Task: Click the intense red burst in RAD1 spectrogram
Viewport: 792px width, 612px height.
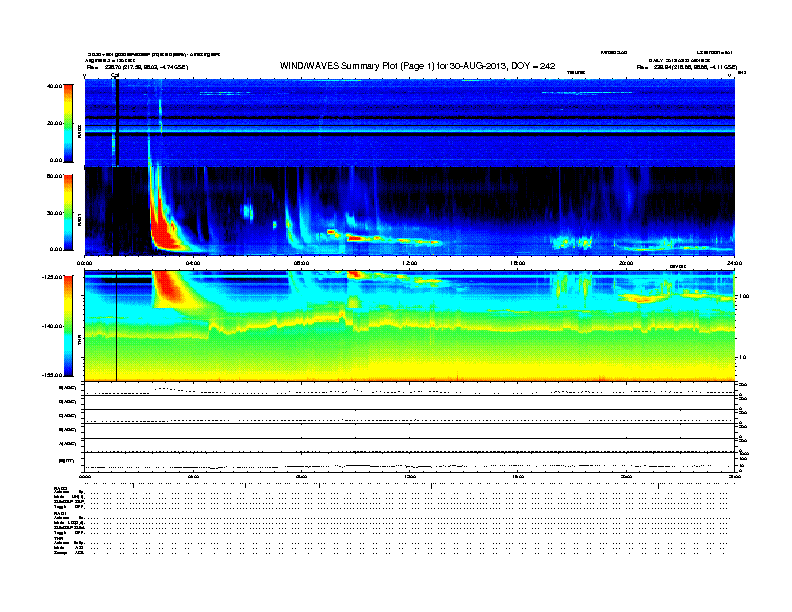Action: [163, 229]
